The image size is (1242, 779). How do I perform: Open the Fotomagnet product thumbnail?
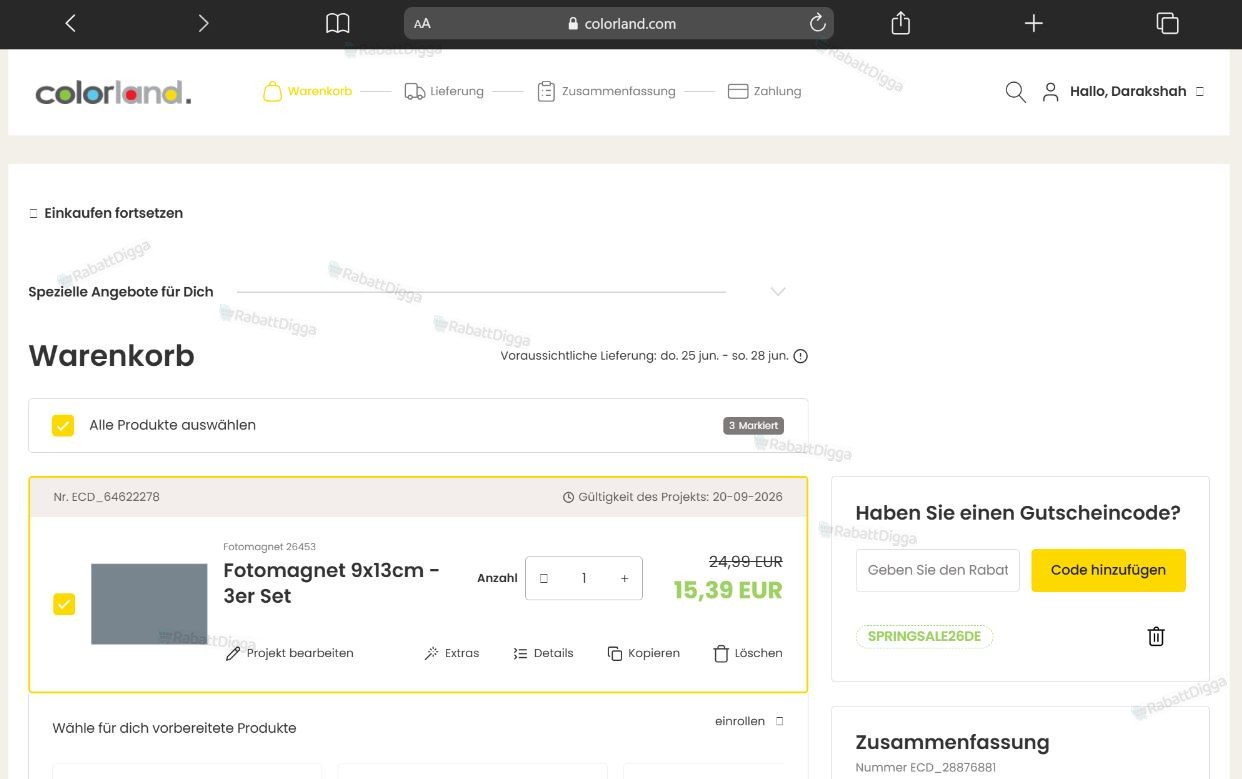149,604
